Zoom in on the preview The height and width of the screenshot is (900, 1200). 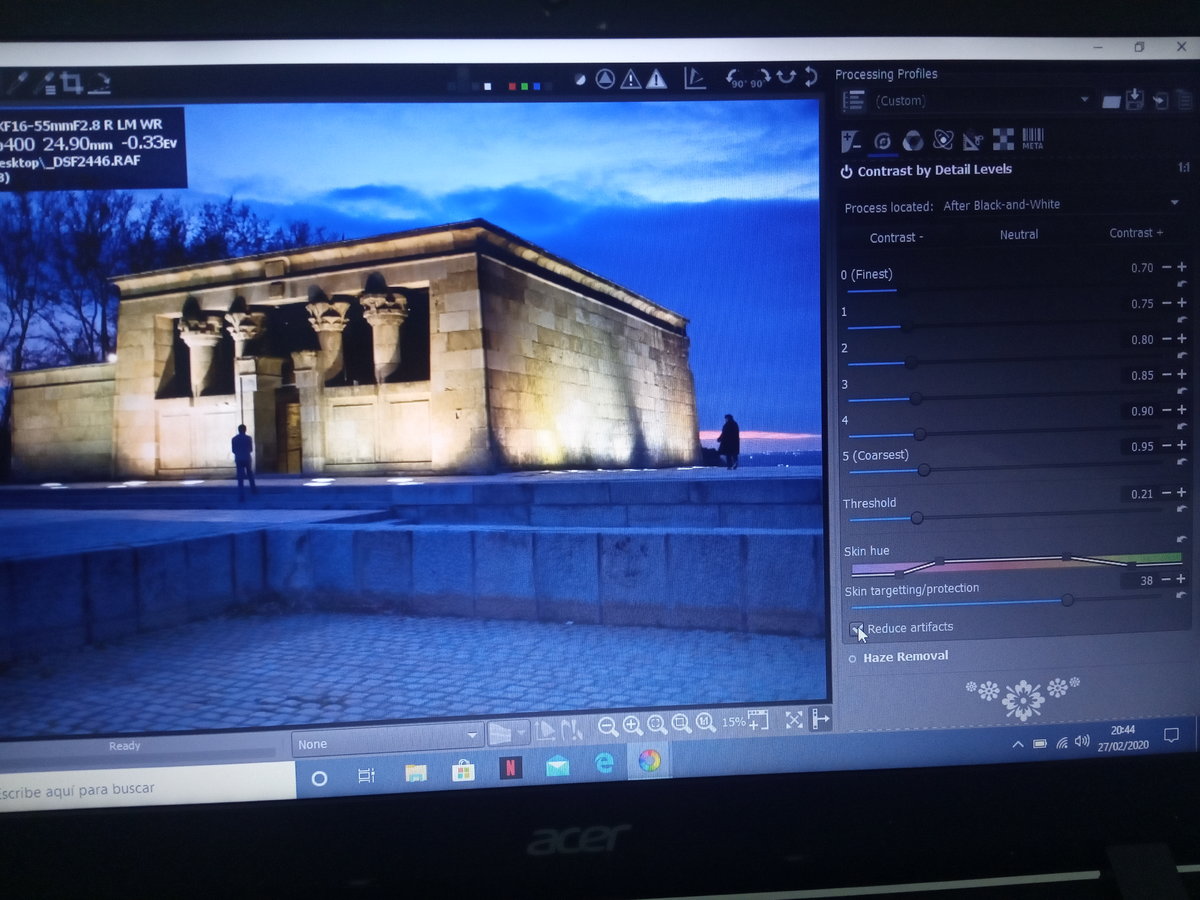click(x=632, y=725)
